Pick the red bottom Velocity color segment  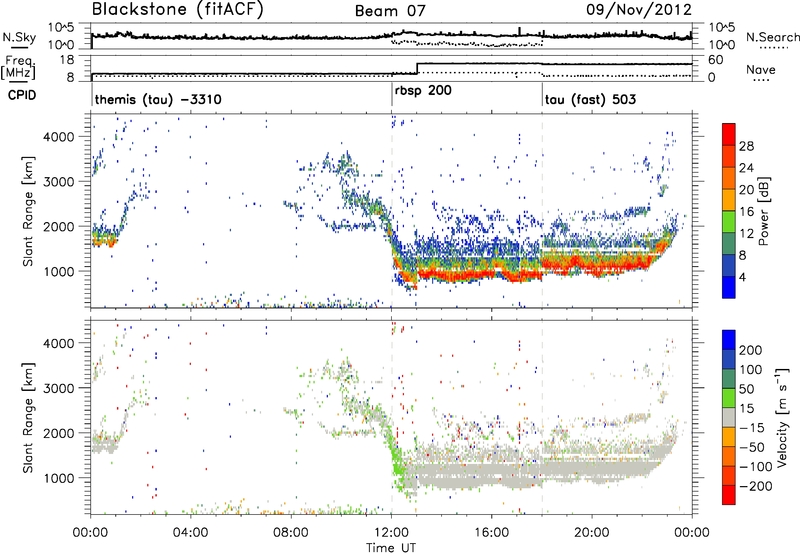tap(729, 495)
